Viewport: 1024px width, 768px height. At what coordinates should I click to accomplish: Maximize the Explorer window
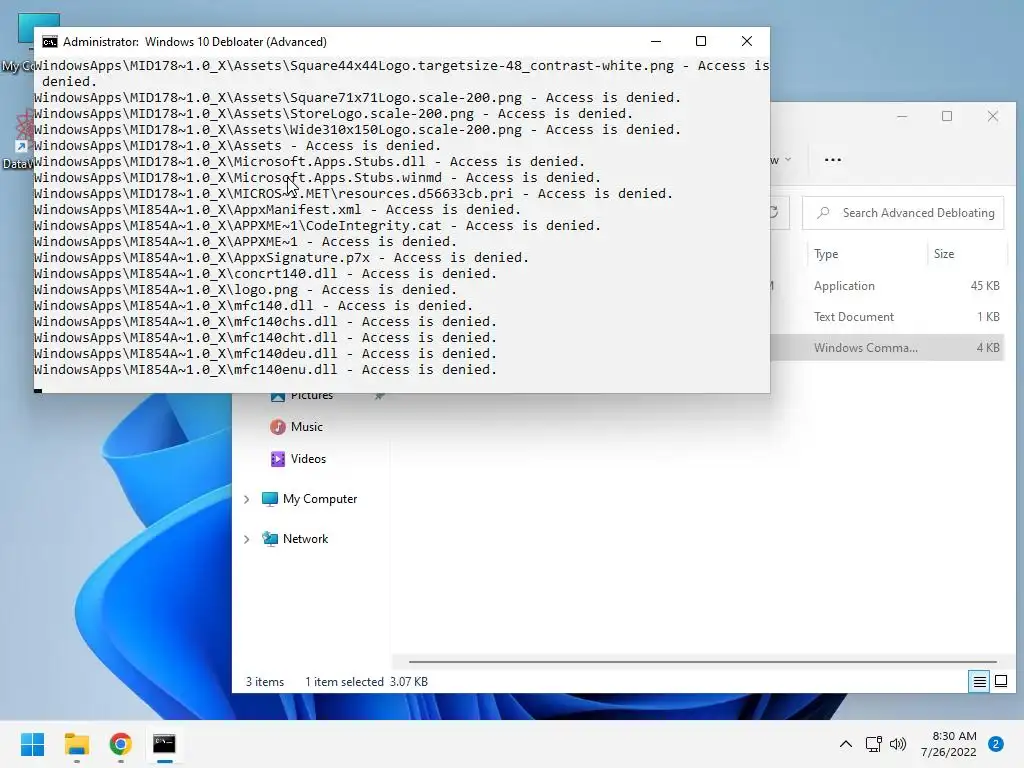pyautogui.click(x=947, y=116)
